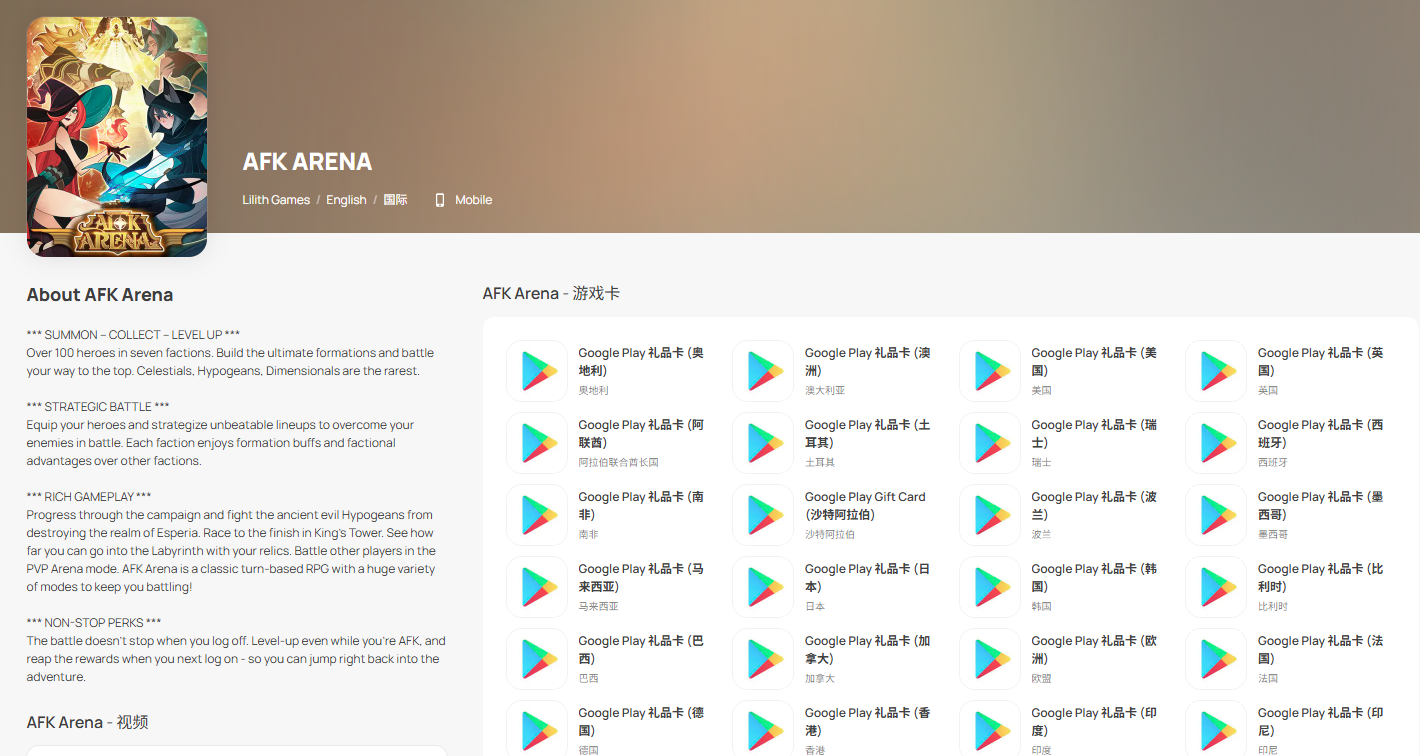
Task: Click the 国际 region link
Action: tap(395, 200)
